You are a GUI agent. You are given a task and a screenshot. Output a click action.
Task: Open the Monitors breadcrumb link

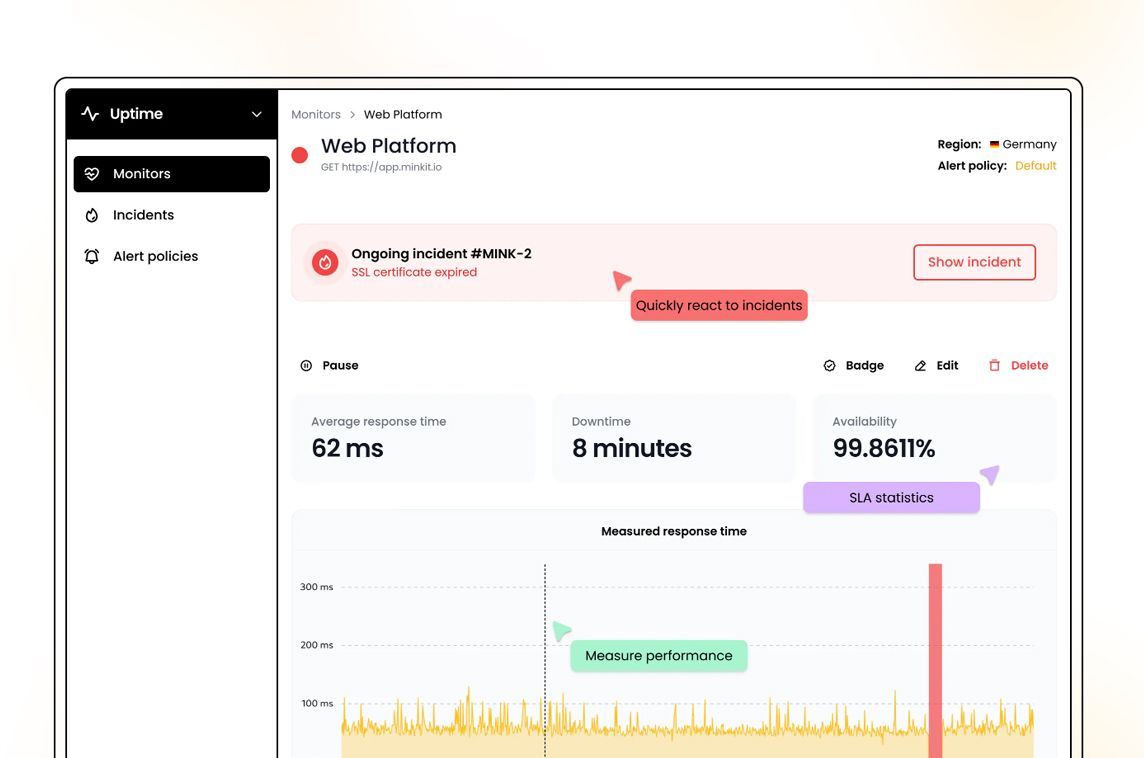(x=316, y=114)
